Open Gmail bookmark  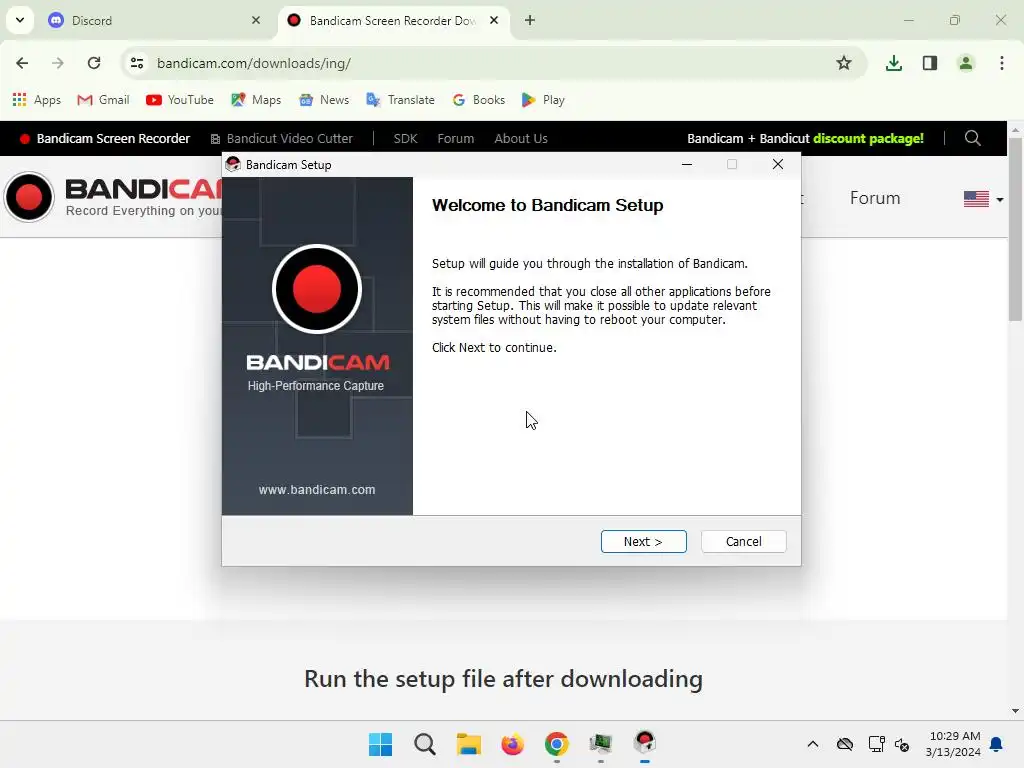pyautogui.click(x=103, y=100)
